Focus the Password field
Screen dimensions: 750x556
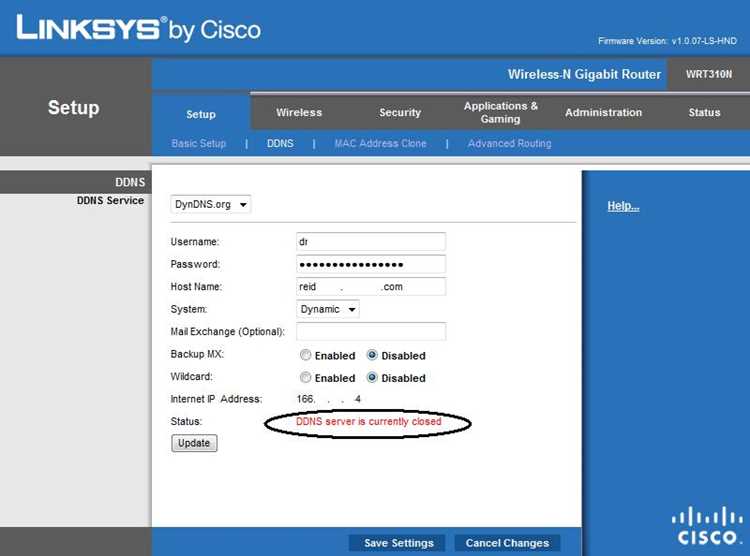tap(371, 264)
